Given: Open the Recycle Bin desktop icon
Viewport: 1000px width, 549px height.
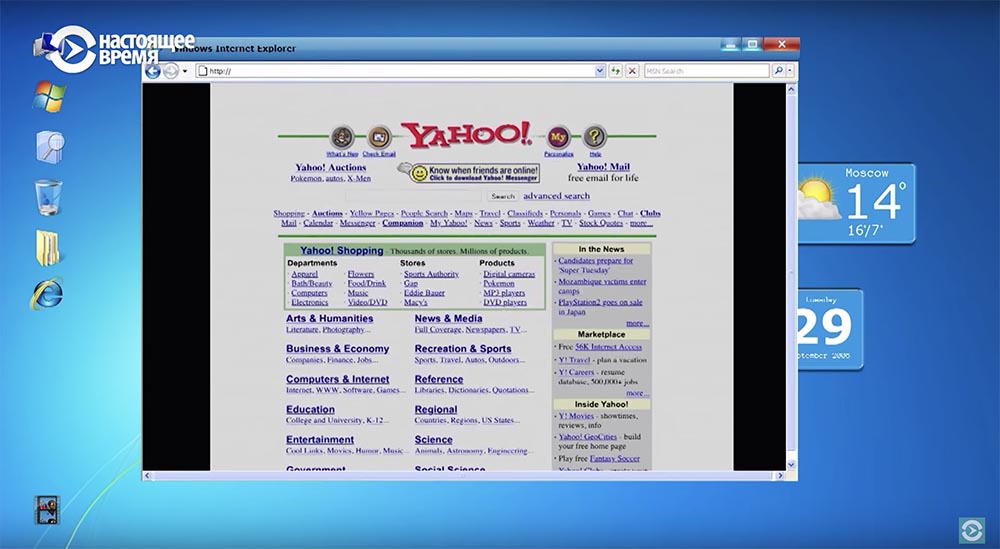Looking at the screenshot, I should 48,196.
